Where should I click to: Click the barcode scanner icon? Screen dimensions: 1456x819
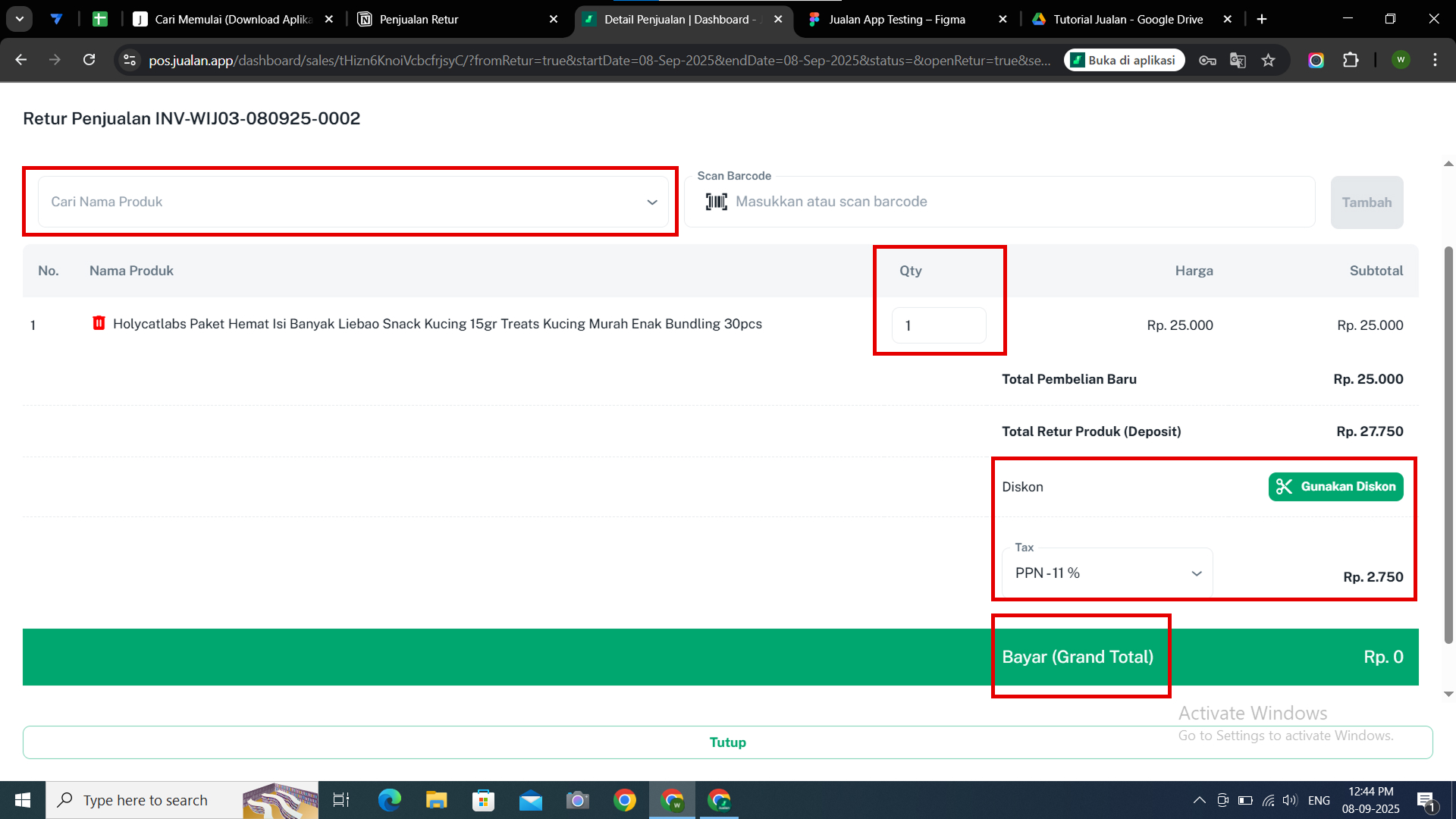[x=716, y=202]
